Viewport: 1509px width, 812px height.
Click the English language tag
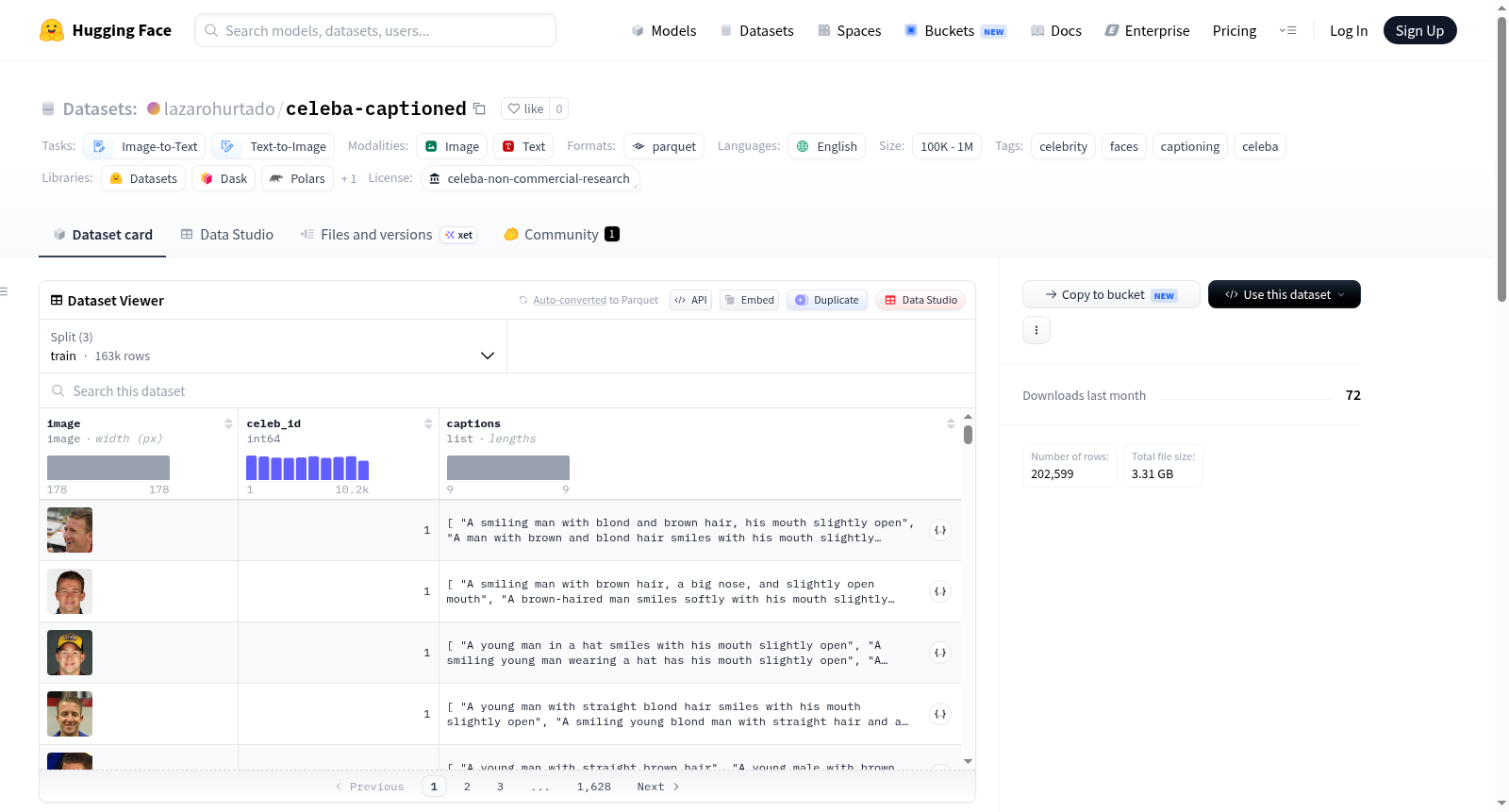[x=826, y=146]
